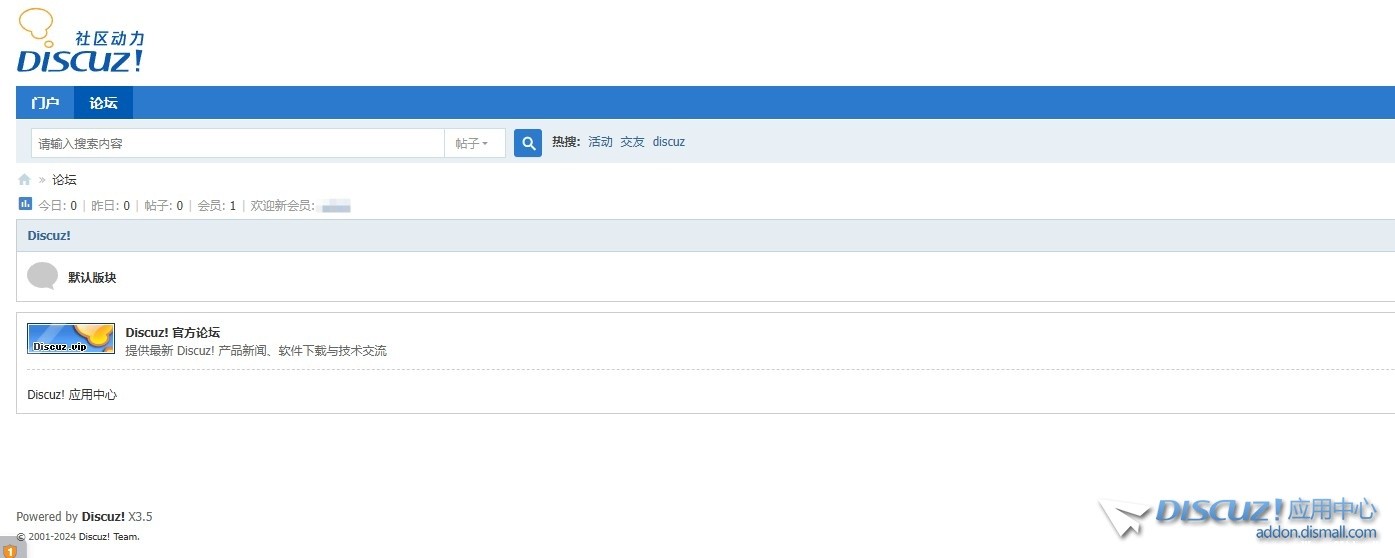Open the 交友 hot search link

pos(632,142)
